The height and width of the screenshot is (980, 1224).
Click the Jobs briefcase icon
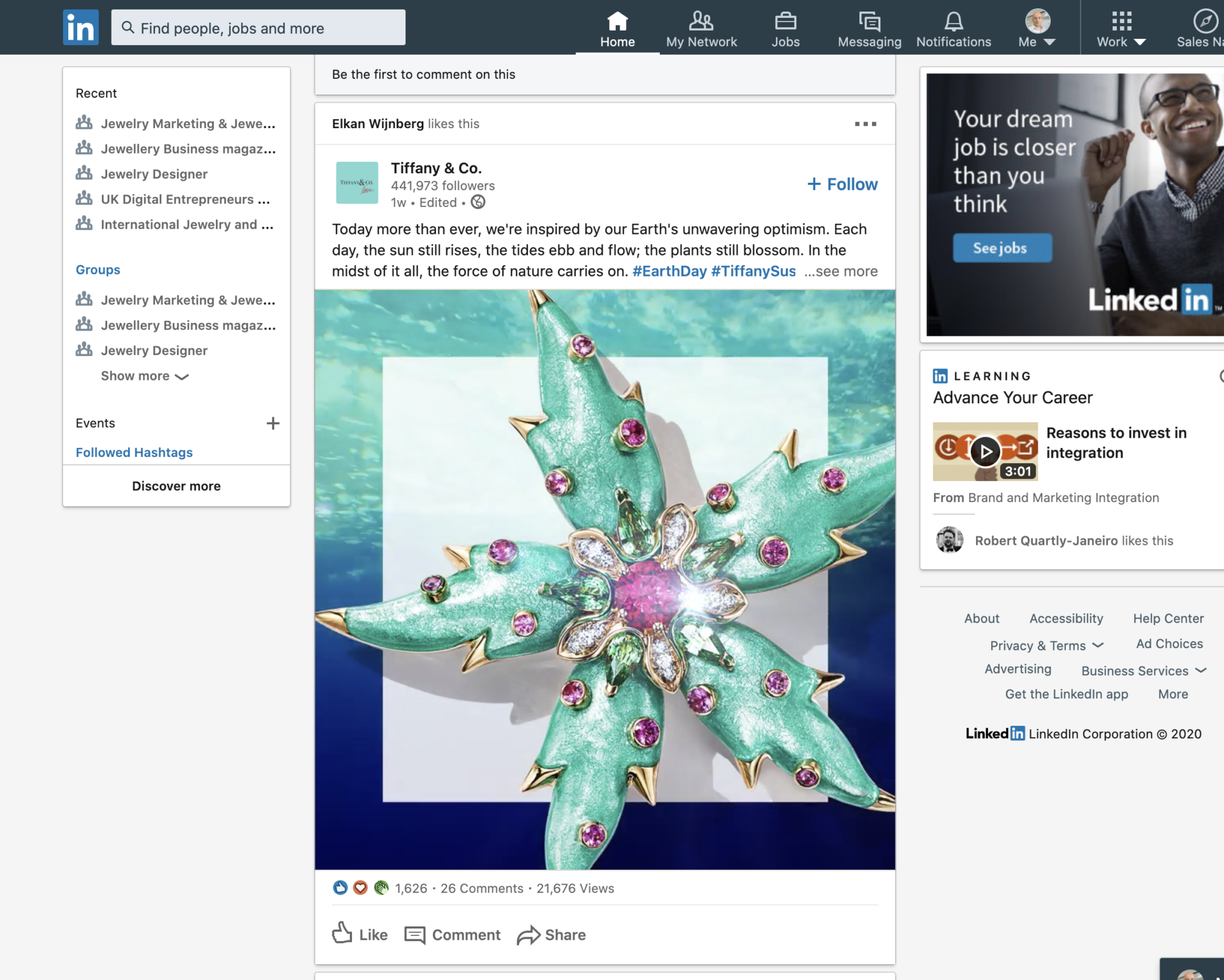click(785, 22)
